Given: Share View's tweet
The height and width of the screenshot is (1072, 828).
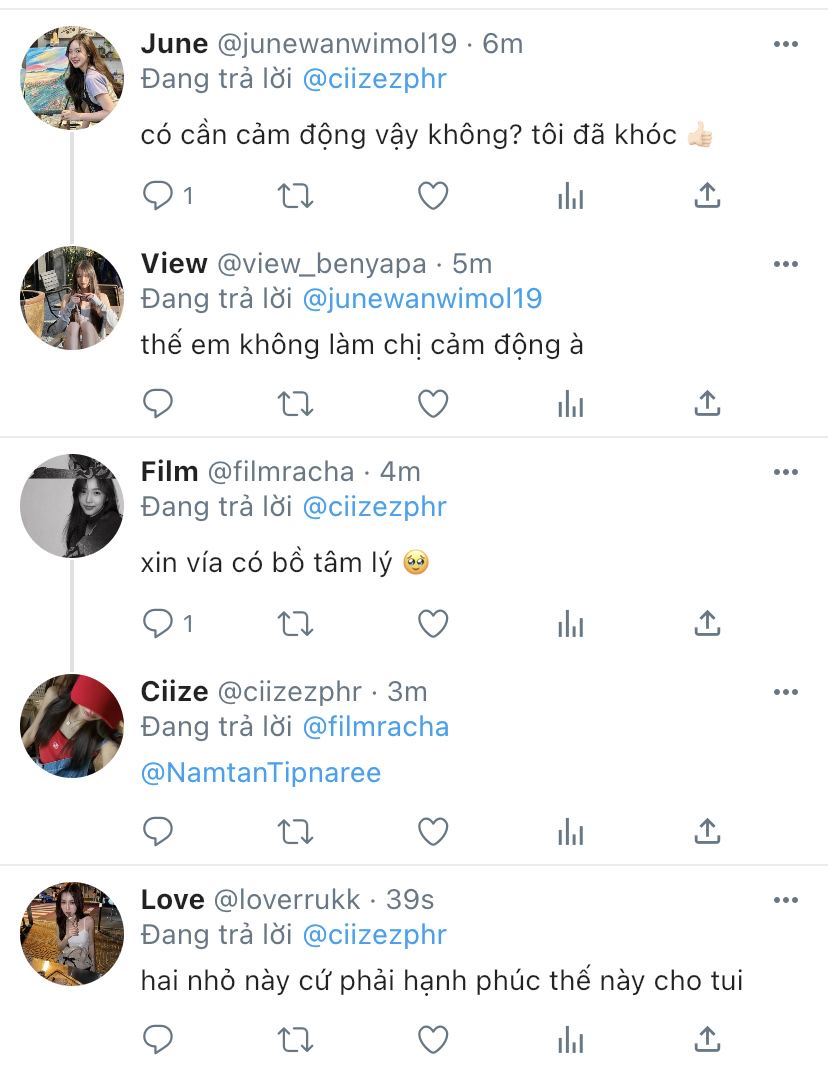Looking at the screenshot, I should [707, 403].
